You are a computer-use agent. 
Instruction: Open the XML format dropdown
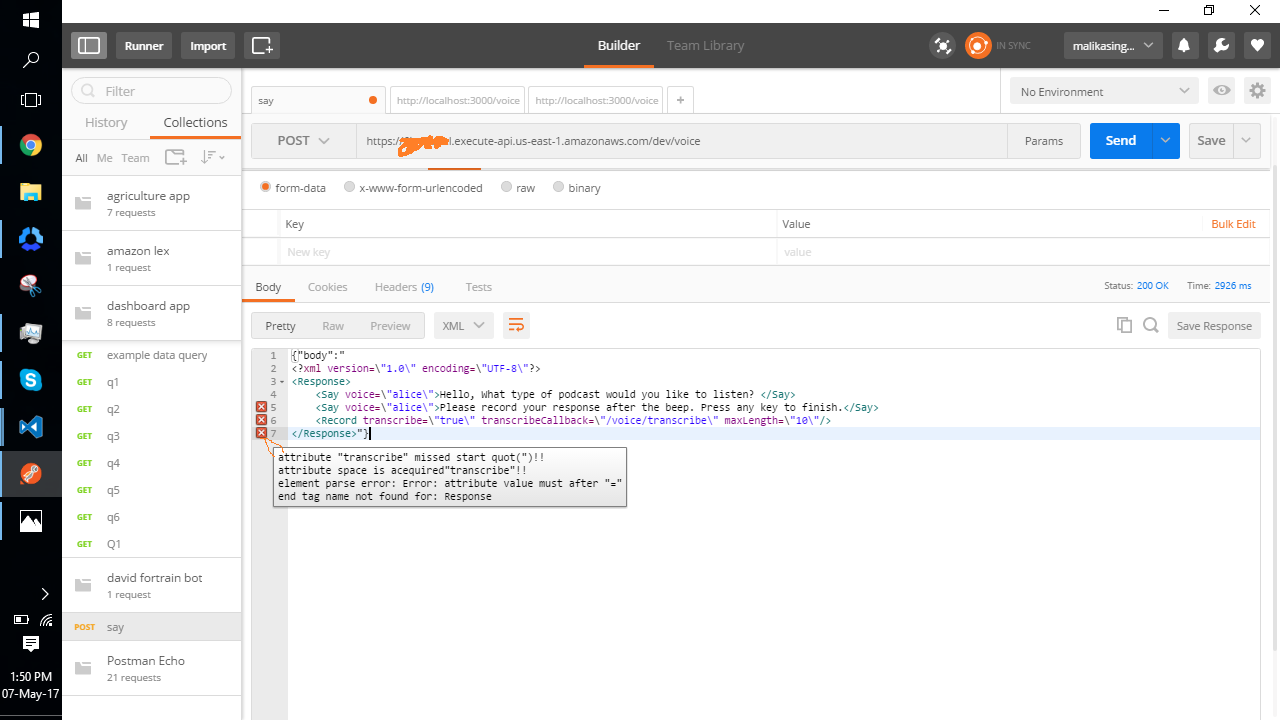pos(464,326)
